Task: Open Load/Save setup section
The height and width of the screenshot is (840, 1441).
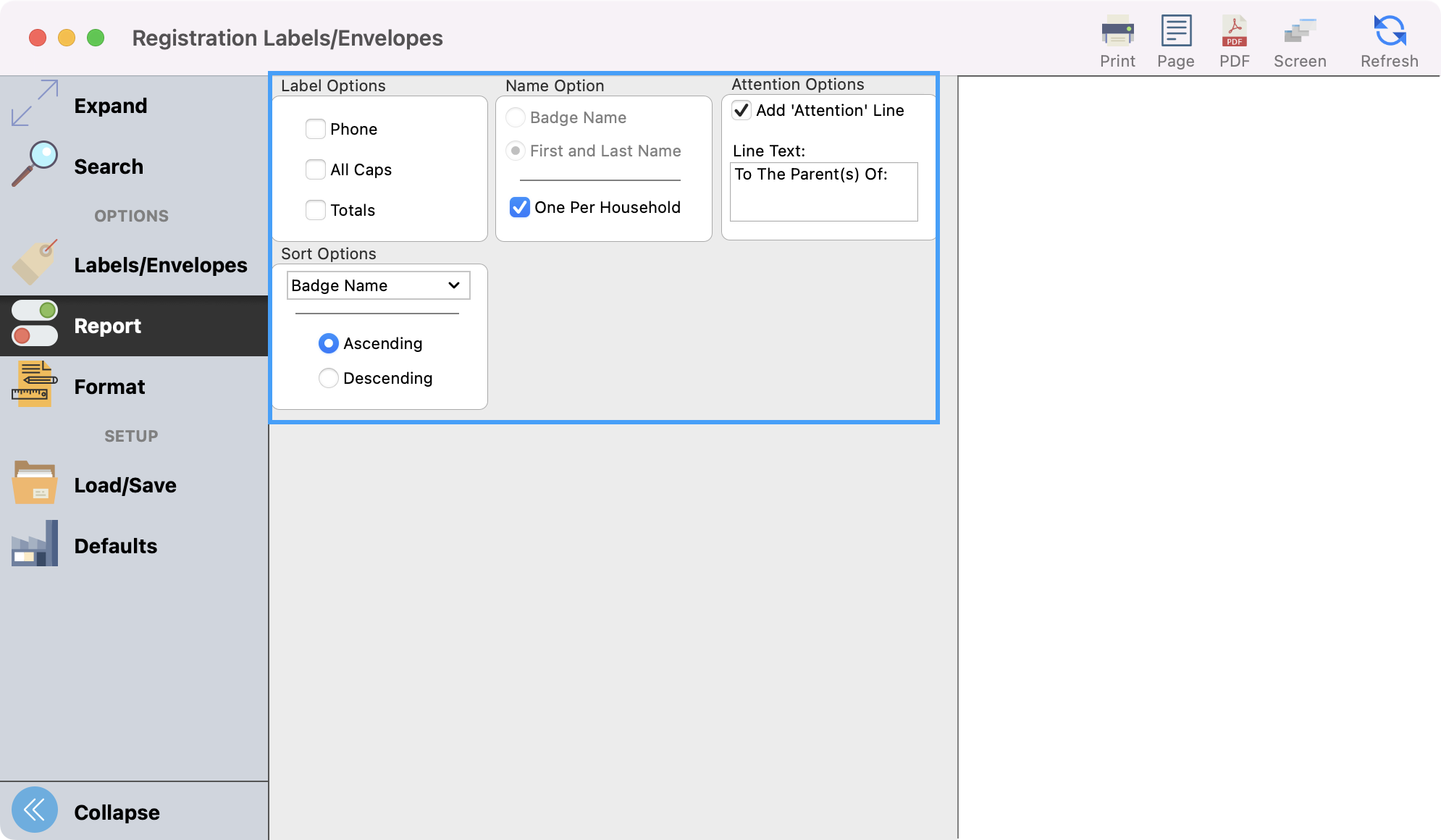Action: tap(125, 484)
